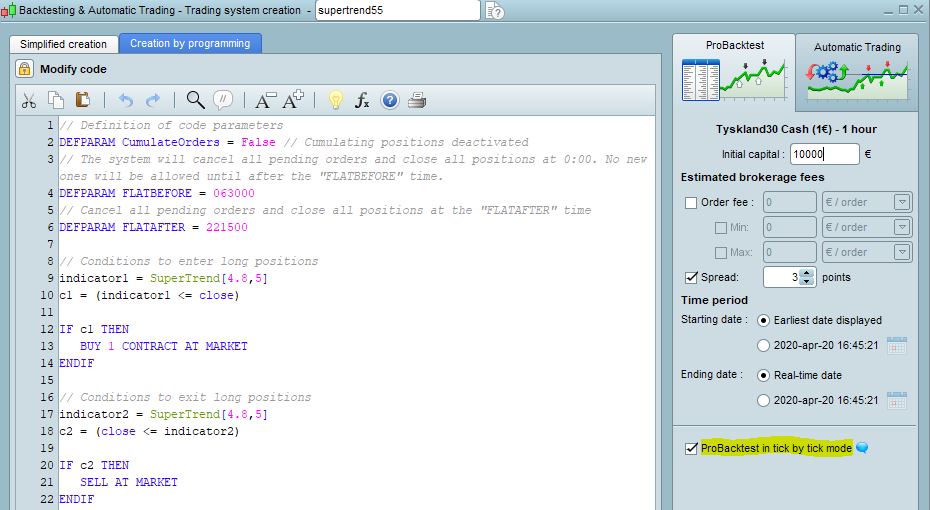Click the Max fee value field

[x=789, y=252]
